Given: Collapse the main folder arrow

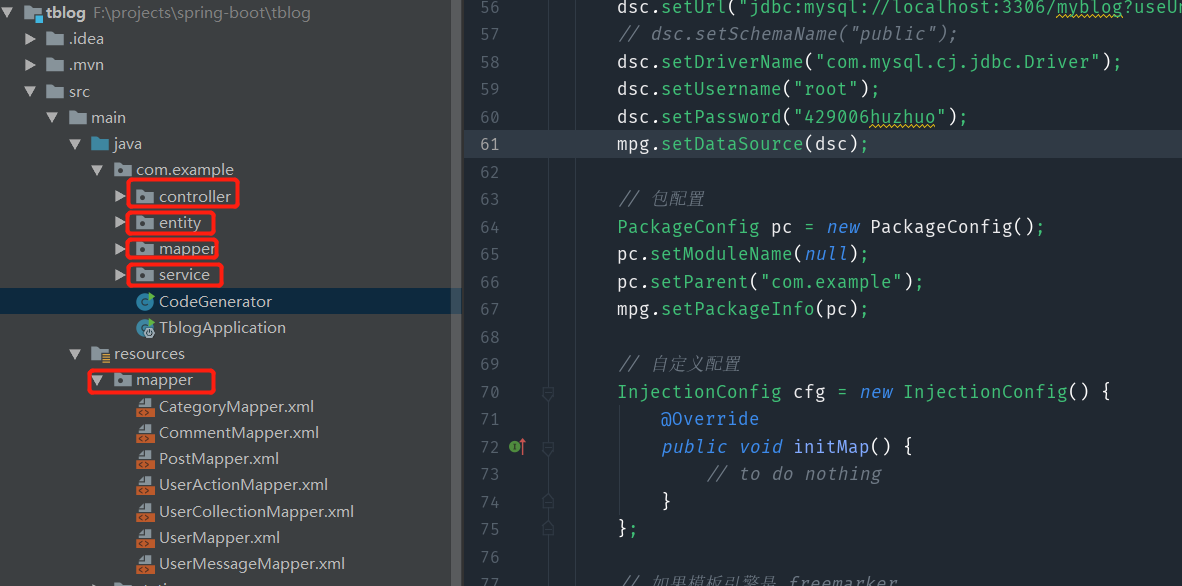Looking at the screenshot, I should (x=52, y=118).
